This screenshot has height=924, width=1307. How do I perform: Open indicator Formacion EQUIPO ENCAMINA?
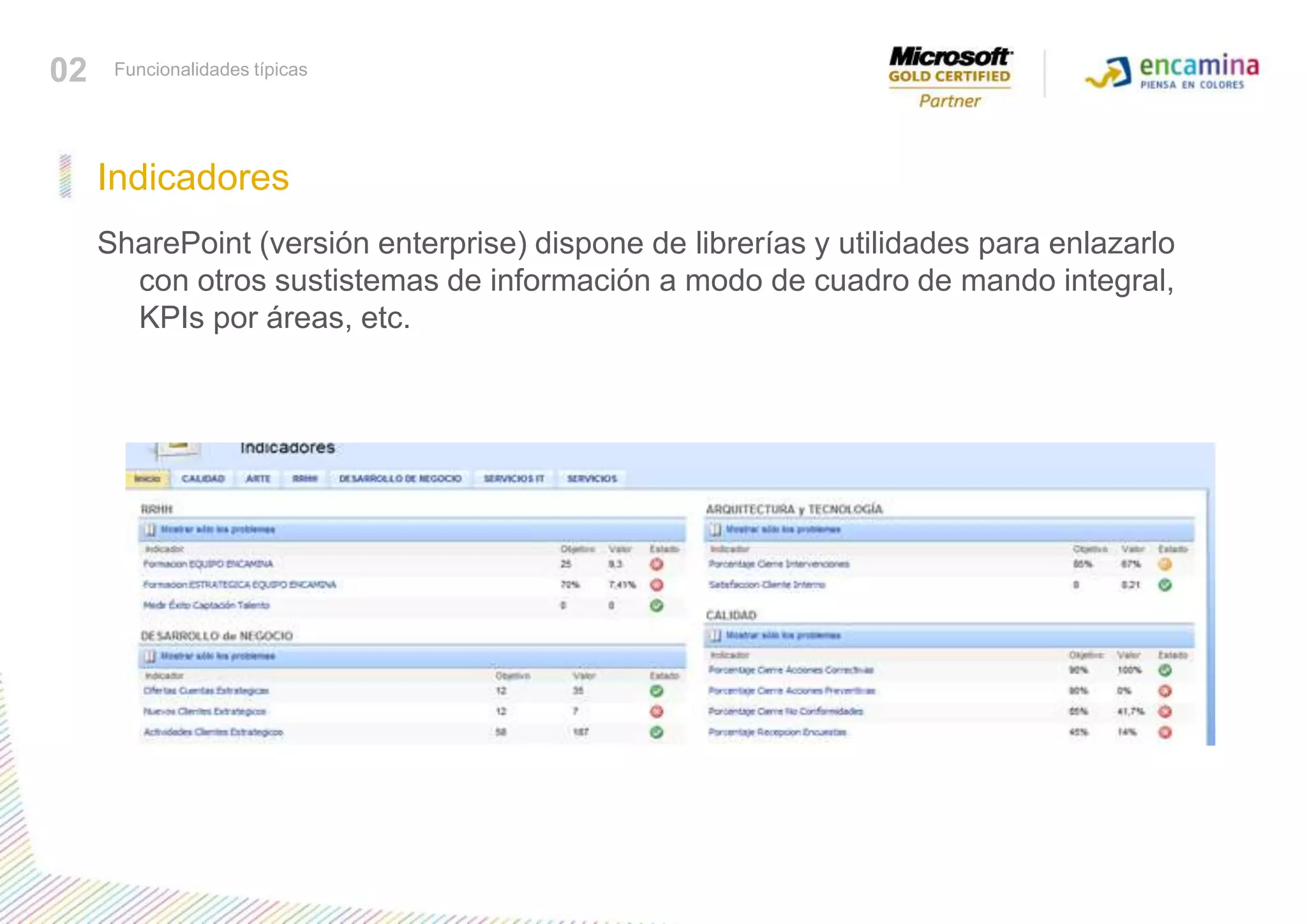click(x=208, y=564)
